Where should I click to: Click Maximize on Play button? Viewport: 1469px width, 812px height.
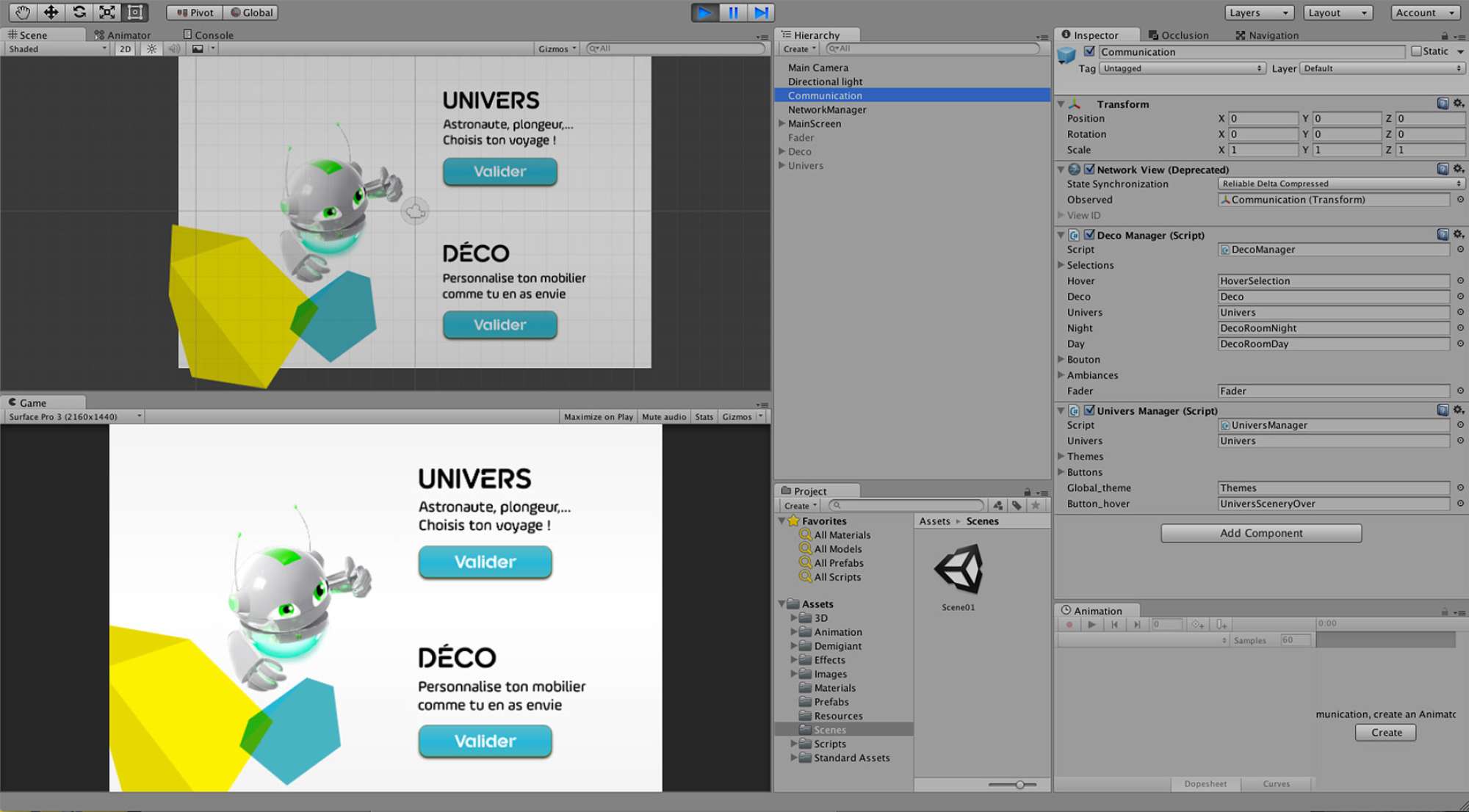(598, 416)
